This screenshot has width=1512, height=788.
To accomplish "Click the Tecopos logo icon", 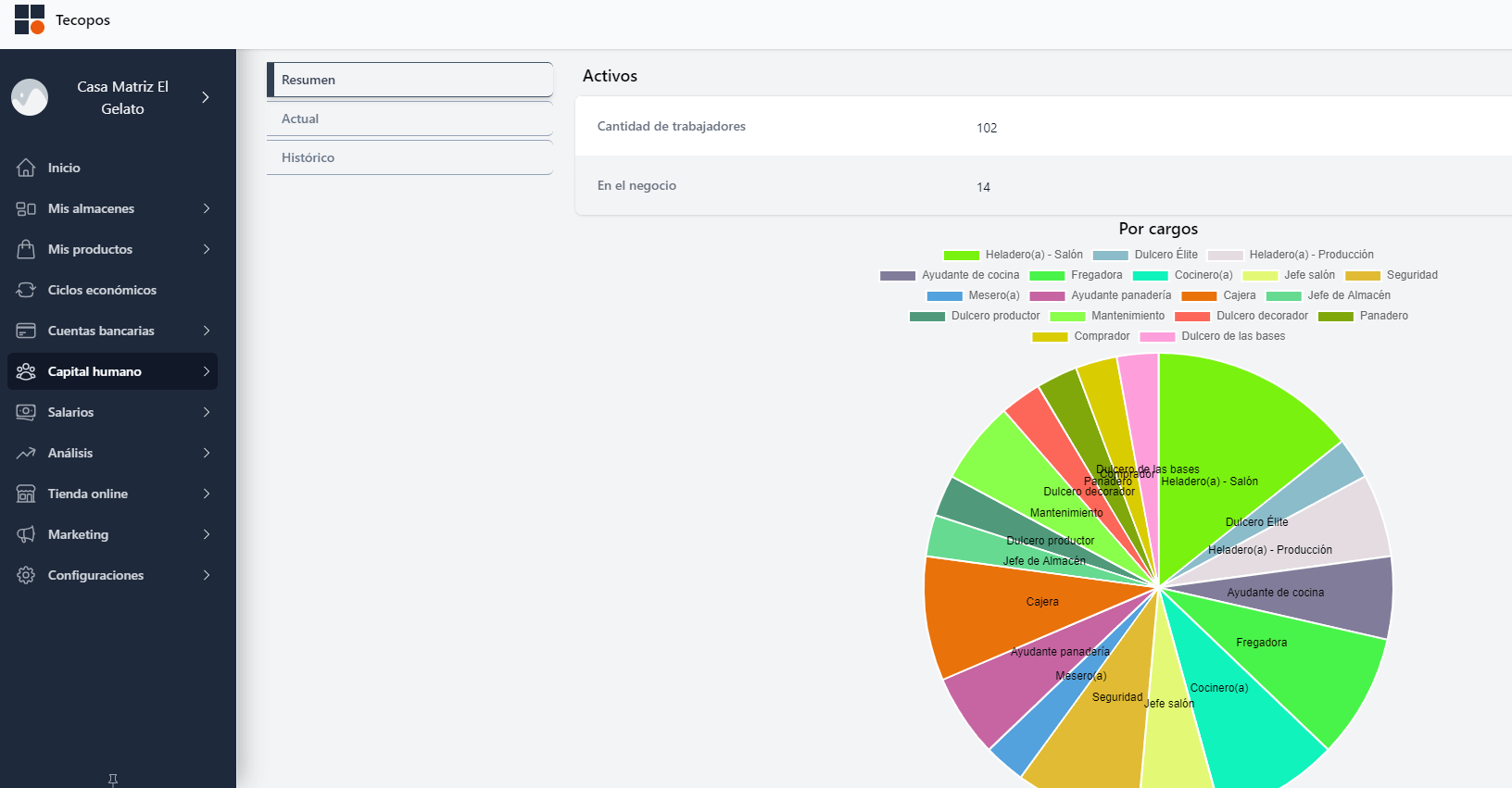I will click(x=30, y=19).
